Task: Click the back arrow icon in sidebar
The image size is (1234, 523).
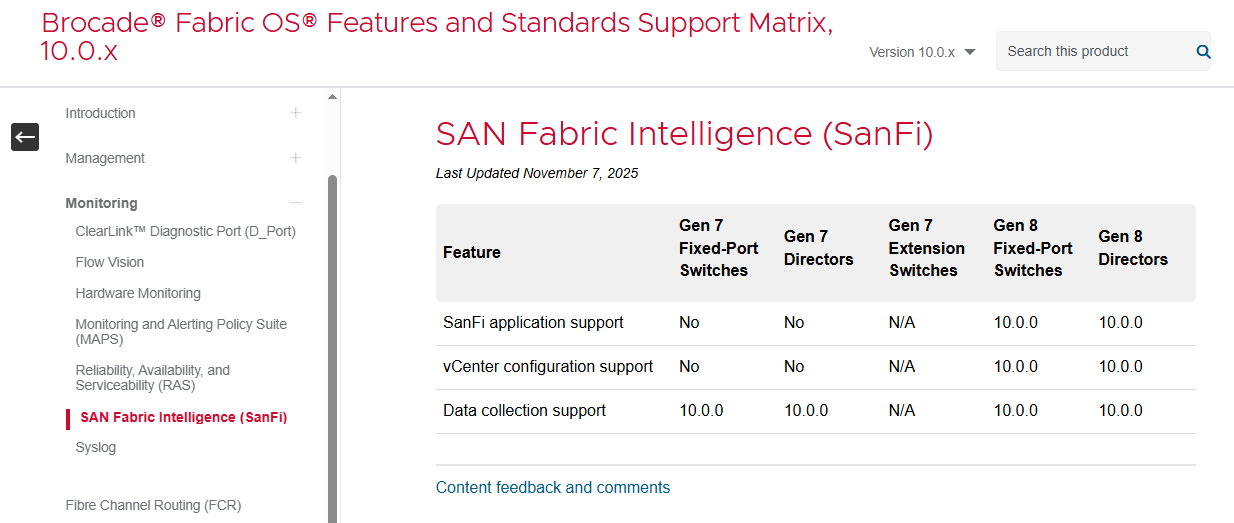Action: 25,137
